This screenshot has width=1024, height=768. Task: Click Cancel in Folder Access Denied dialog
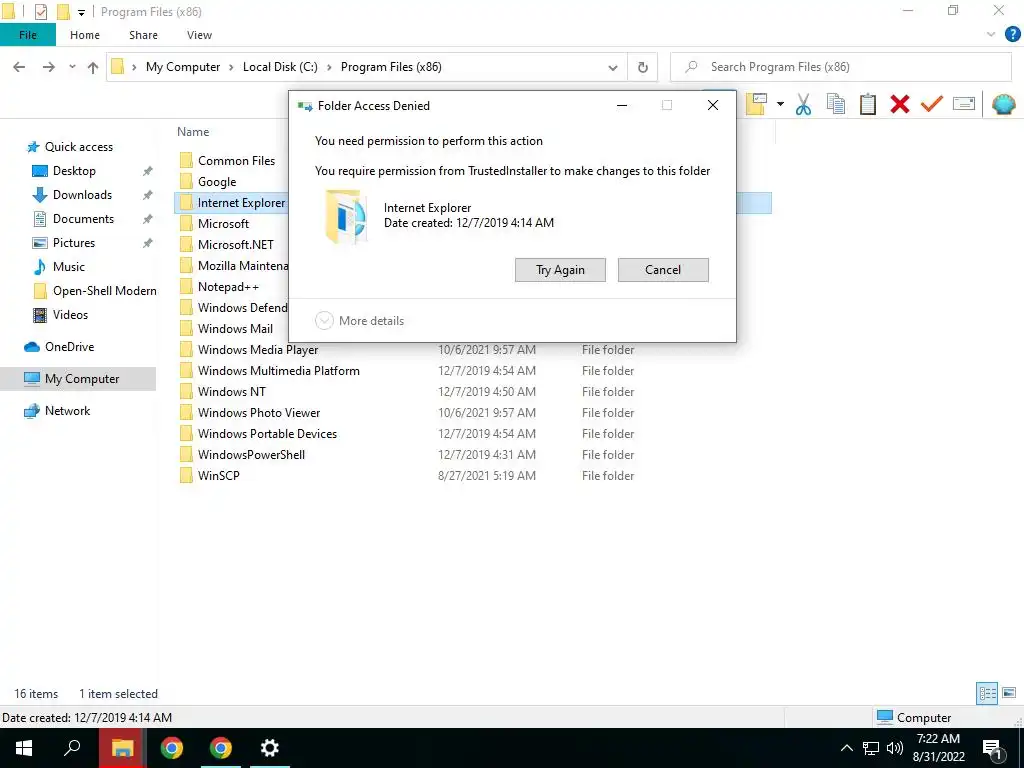tap(663, 270)
